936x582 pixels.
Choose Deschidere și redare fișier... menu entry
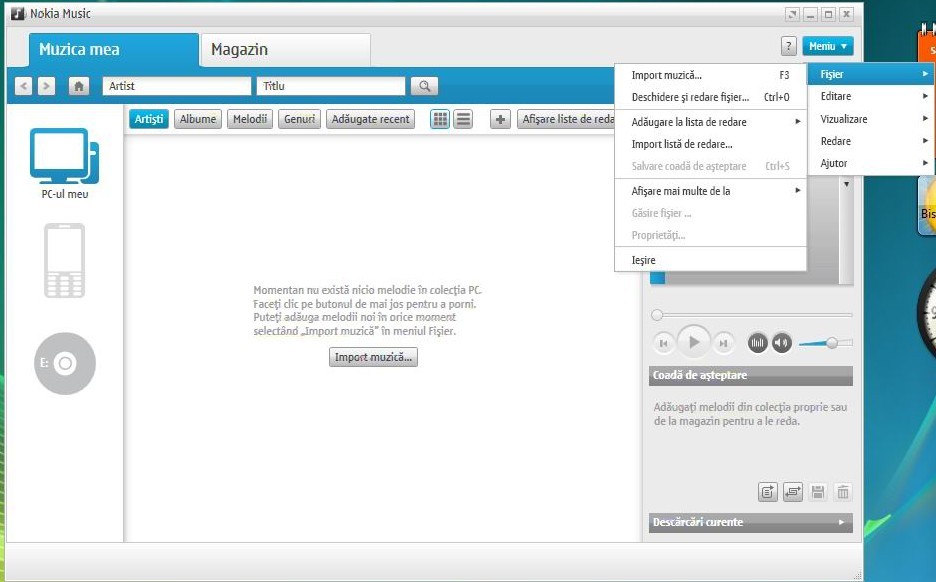click(710, 97)
